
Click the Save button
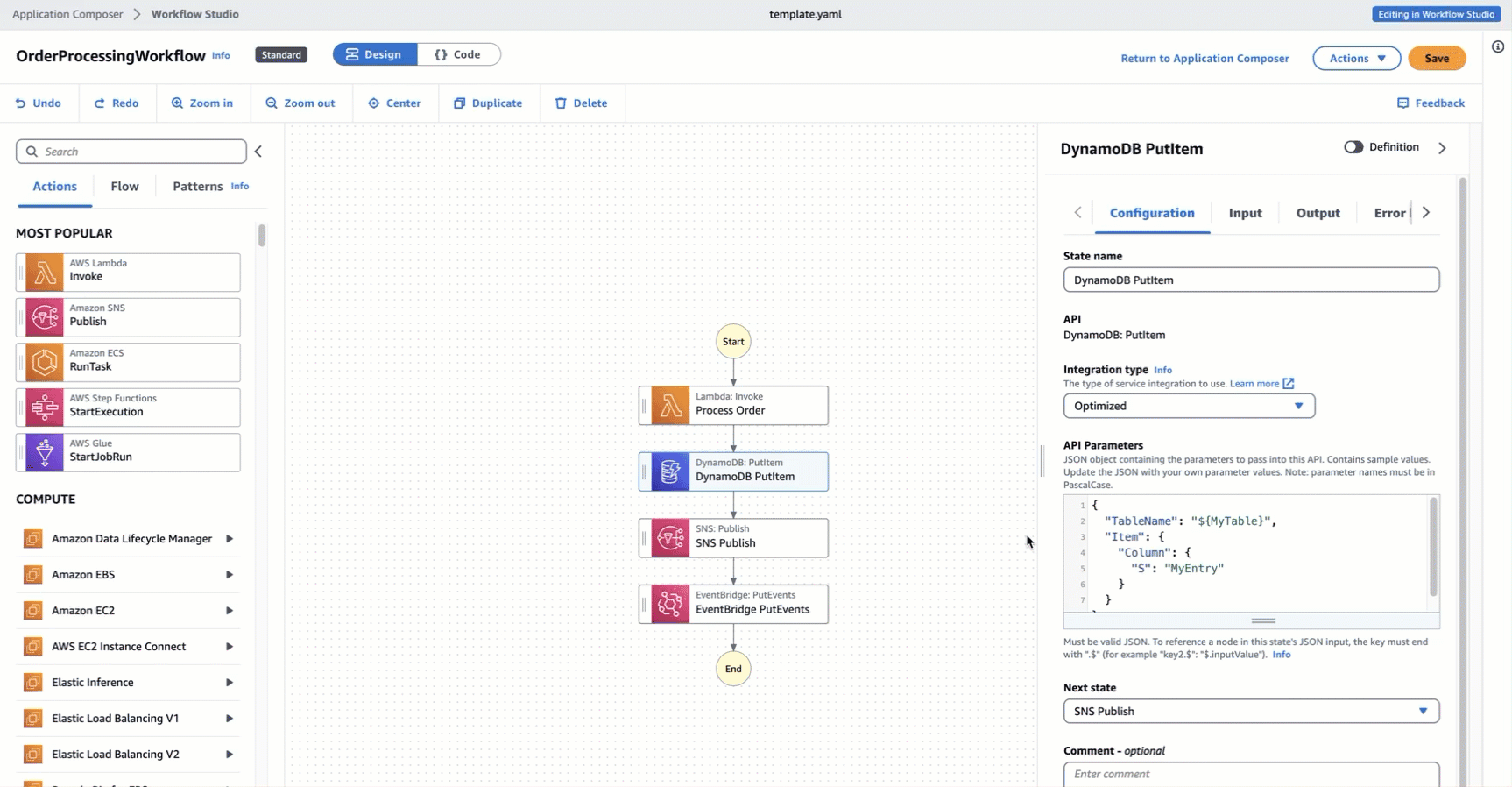(1436, 59)
